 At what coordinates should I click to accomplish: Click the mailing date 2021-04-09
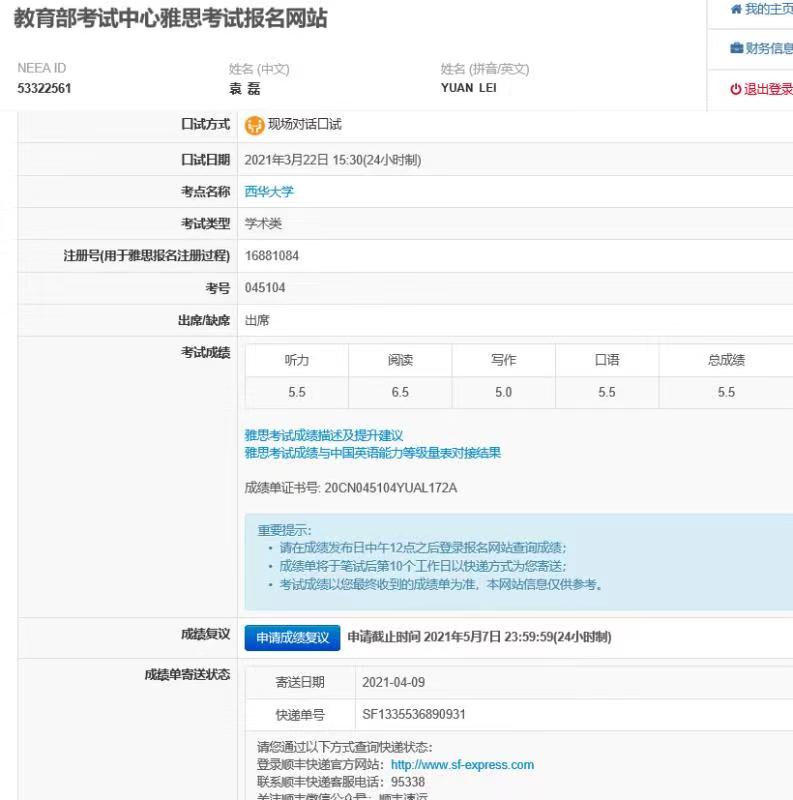pyautogui.click(x=393, y=683)
